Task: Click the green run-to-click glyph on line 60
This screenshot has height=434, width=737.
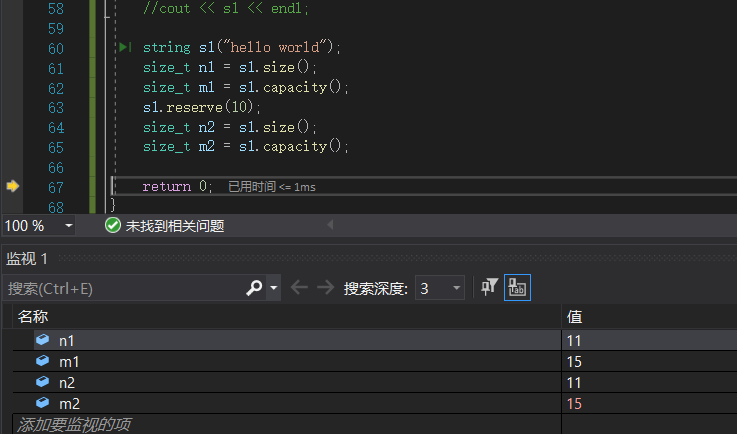Action: (125, 47)
